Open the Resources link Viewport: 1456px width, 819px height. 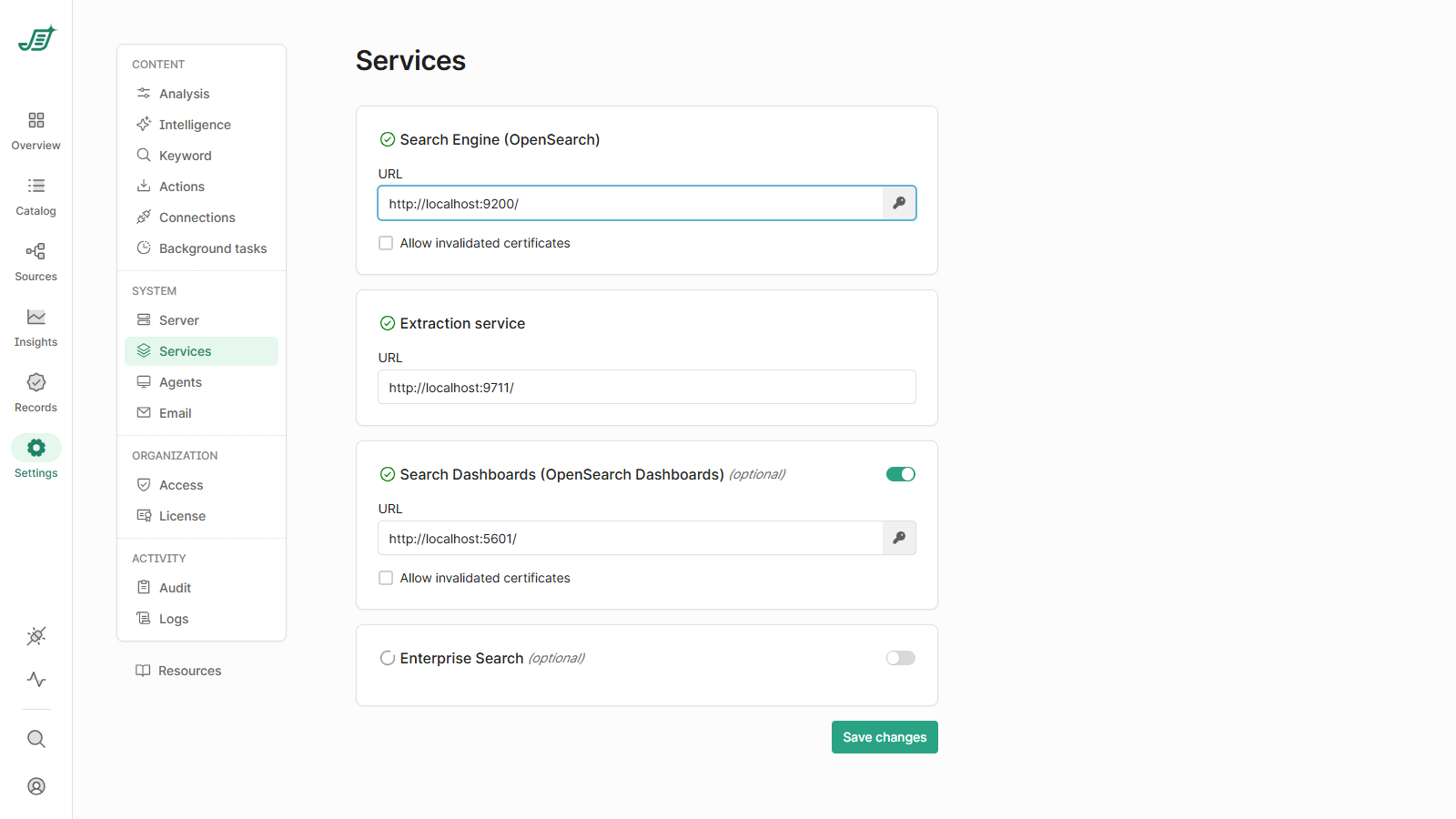(x=178, y=671)
